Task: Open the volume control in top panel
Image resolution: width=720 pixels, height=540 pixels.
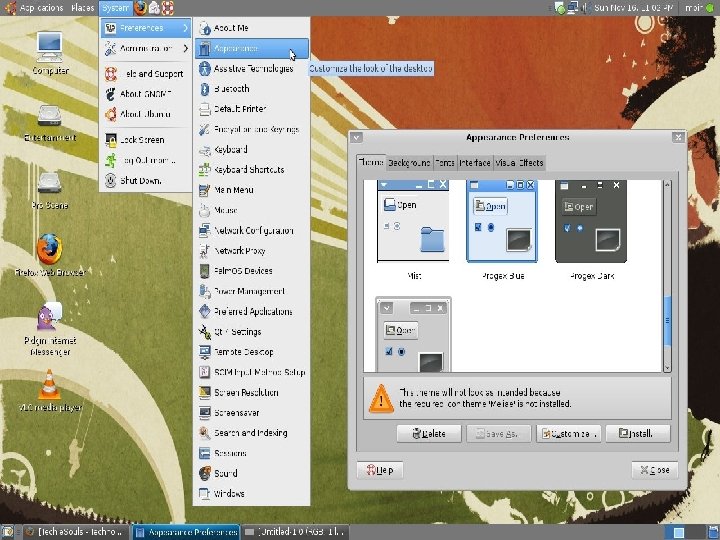Action: (586, 8)
